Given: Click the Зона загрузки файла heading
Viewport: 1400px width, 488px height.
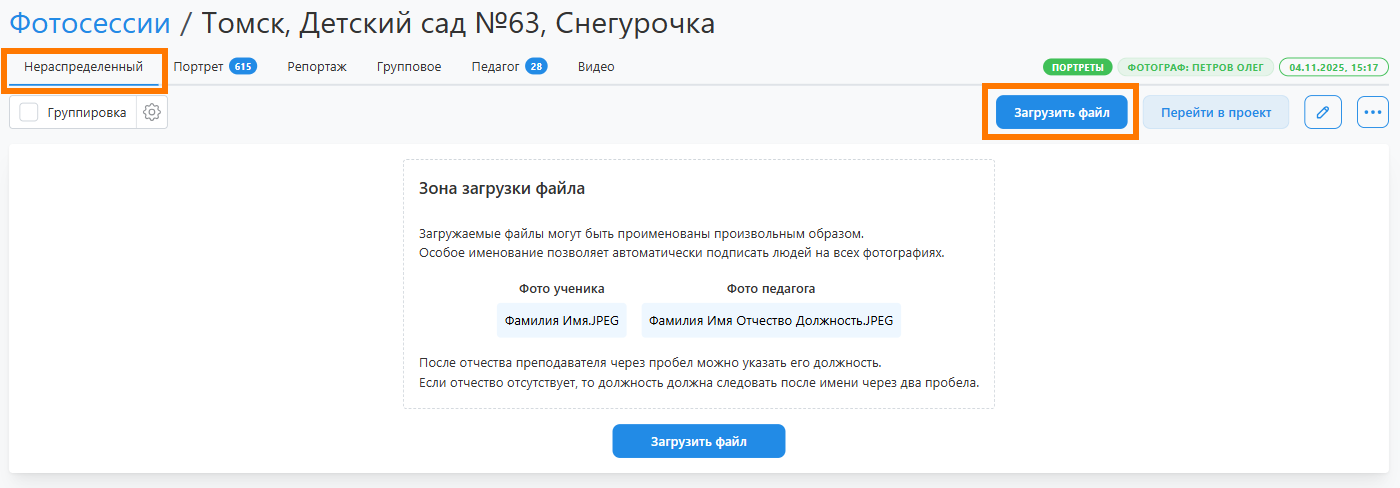Looking at the screenshot, I should [502, 188].
